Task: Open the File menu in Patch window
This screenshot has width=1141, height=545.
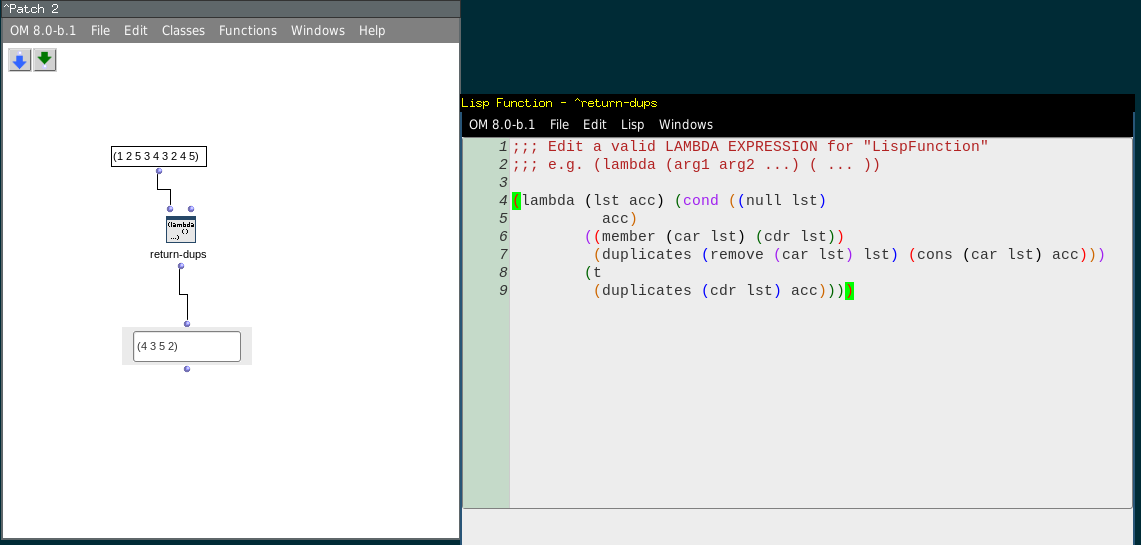Action: 100,31
